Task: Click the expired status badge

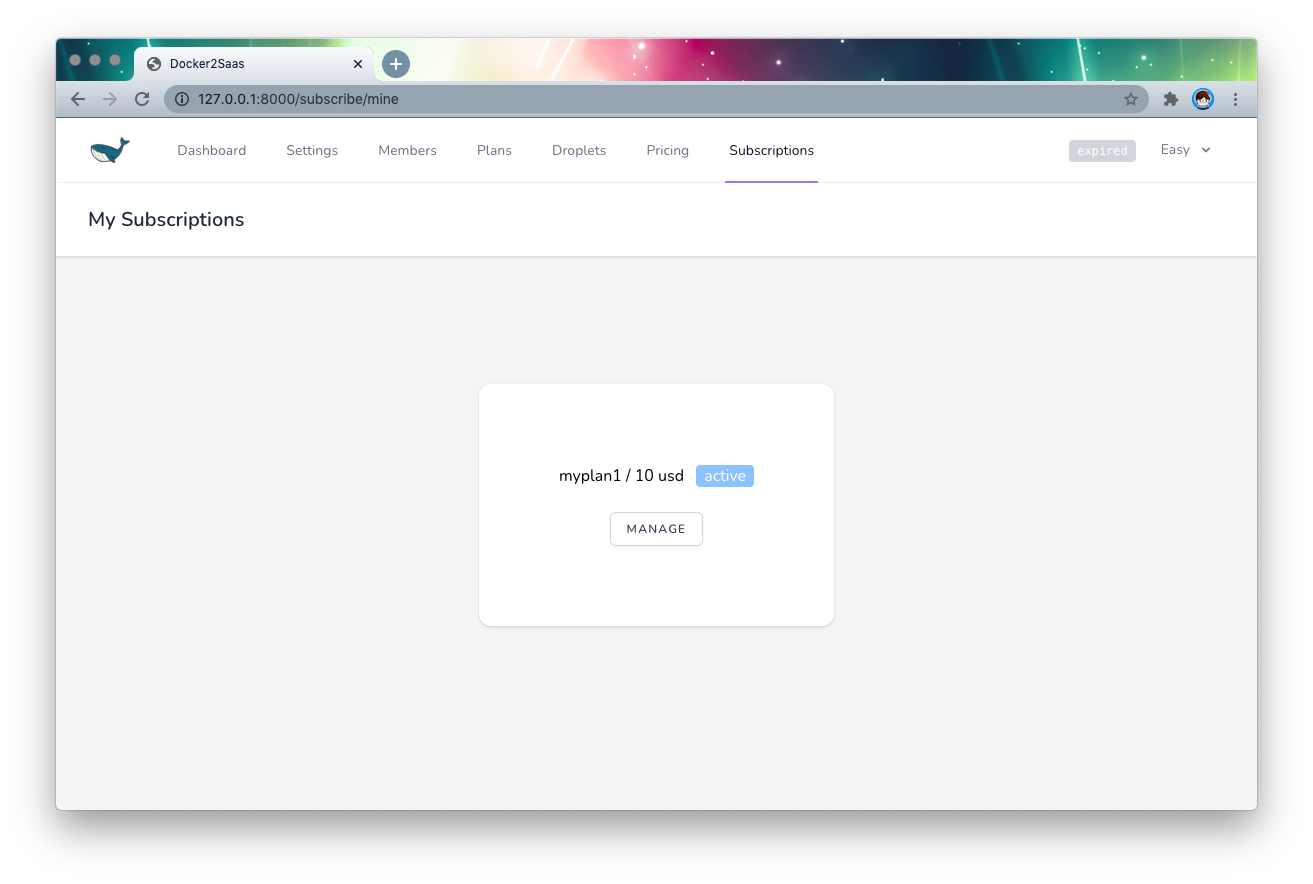Action: coord(1102,150)
